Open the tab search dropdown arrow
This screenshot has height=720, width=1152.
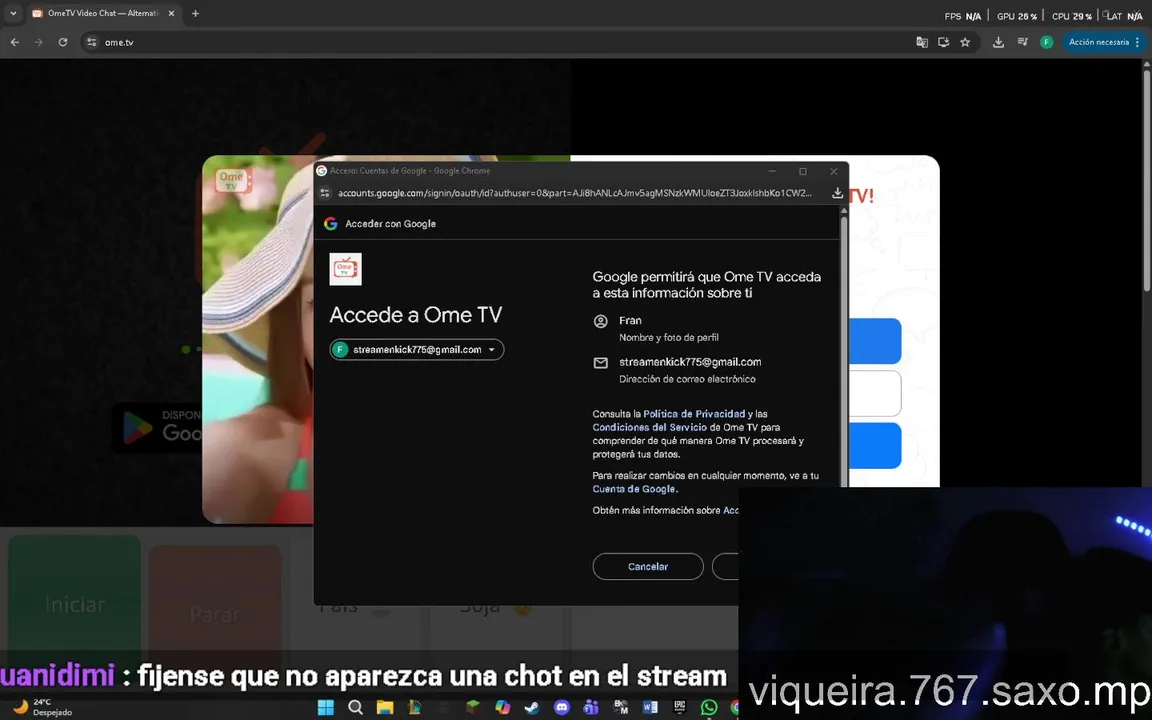[13, 13]
